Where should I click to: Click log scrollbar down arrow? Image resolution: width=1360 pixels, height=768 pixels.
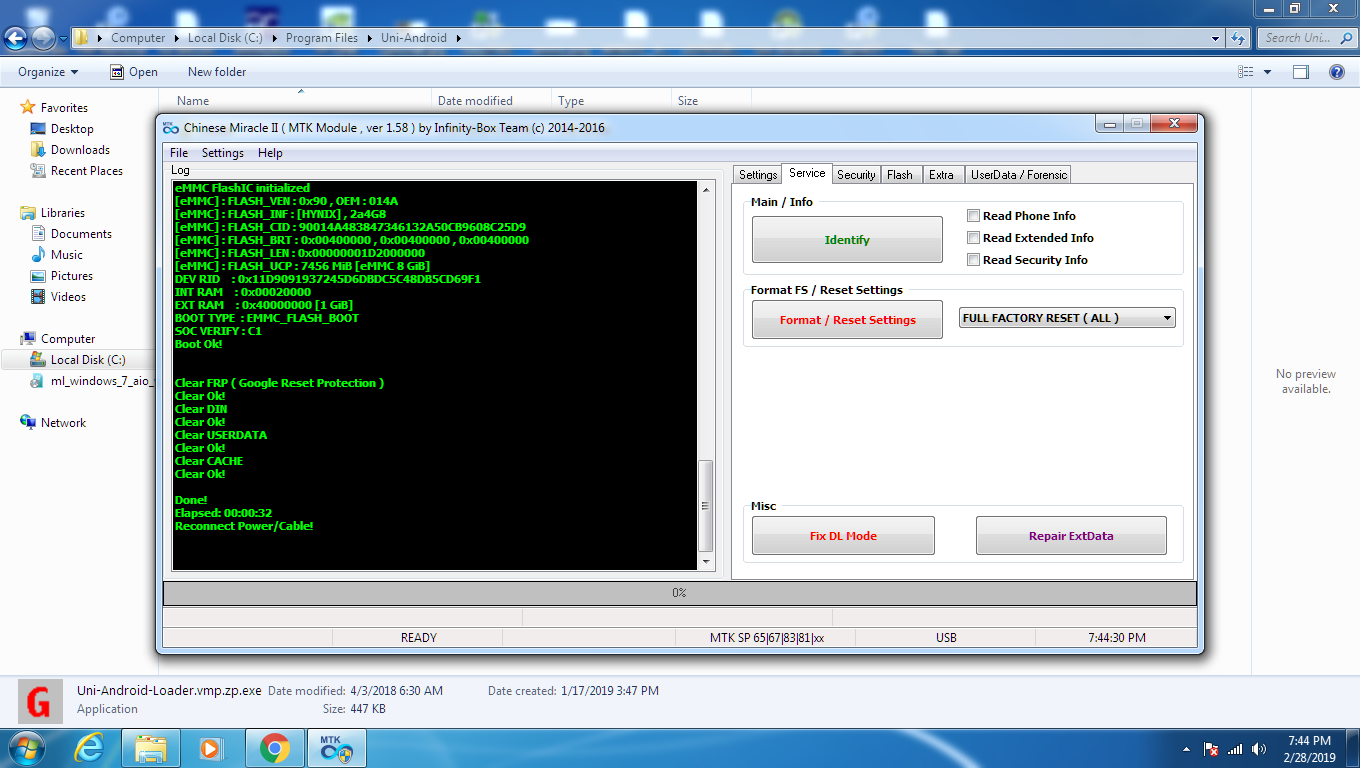tap(706, 562)
